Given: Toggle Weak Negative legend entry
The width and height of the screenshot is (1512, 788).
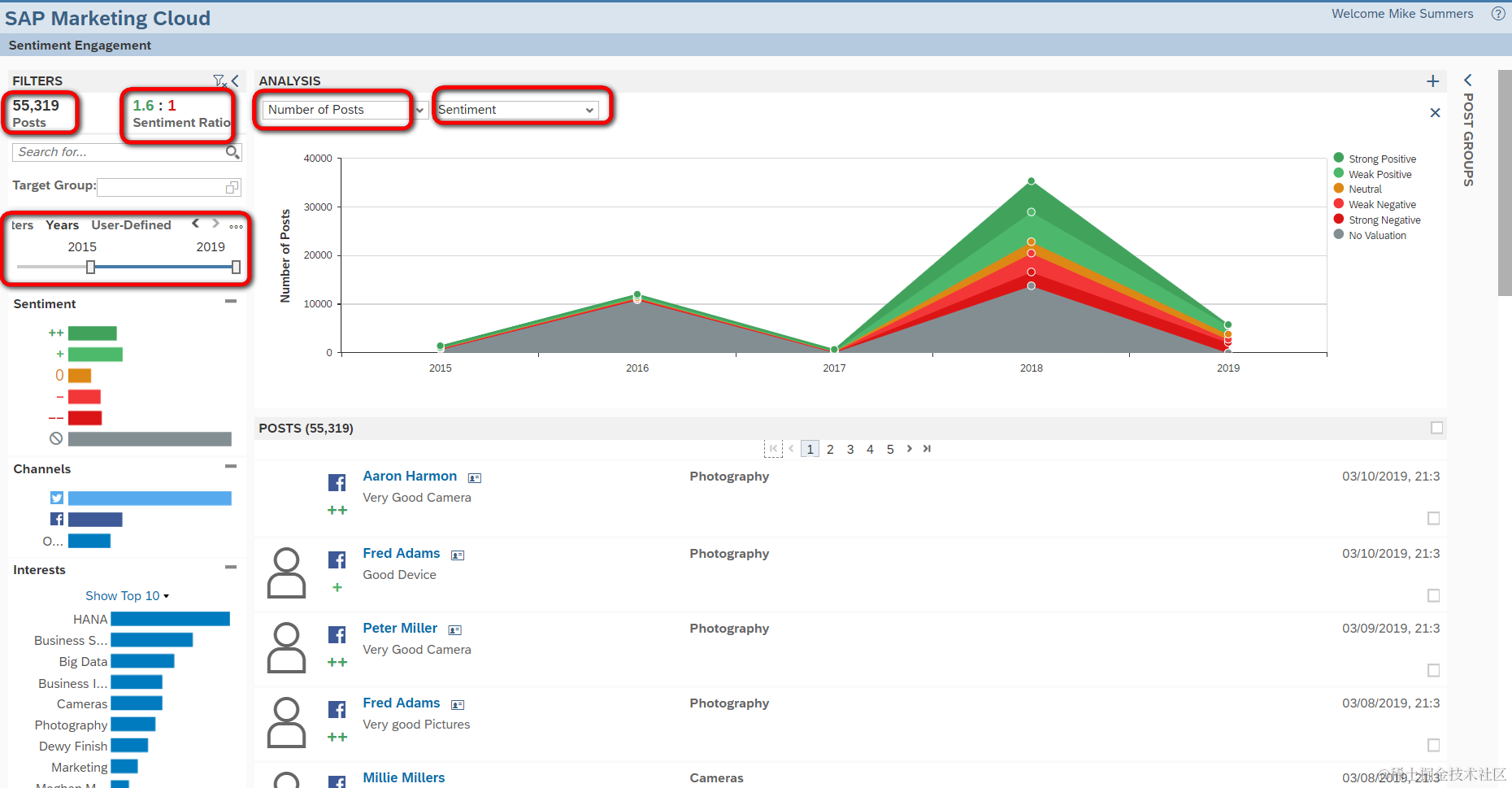Looking at the screenshot, I should coord(1375,205).
